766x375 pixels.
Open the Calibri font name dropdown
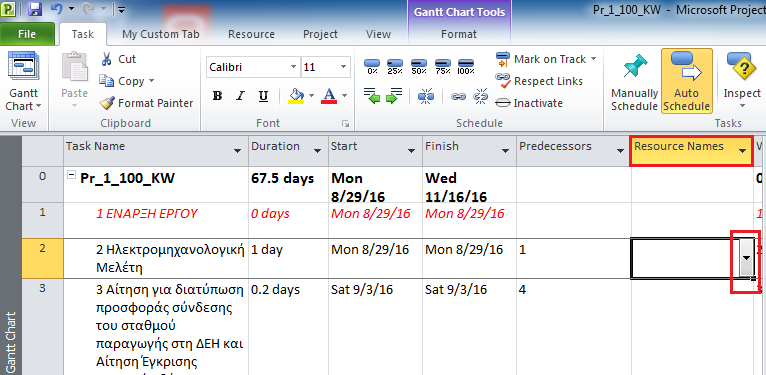[x=293, y=67]
